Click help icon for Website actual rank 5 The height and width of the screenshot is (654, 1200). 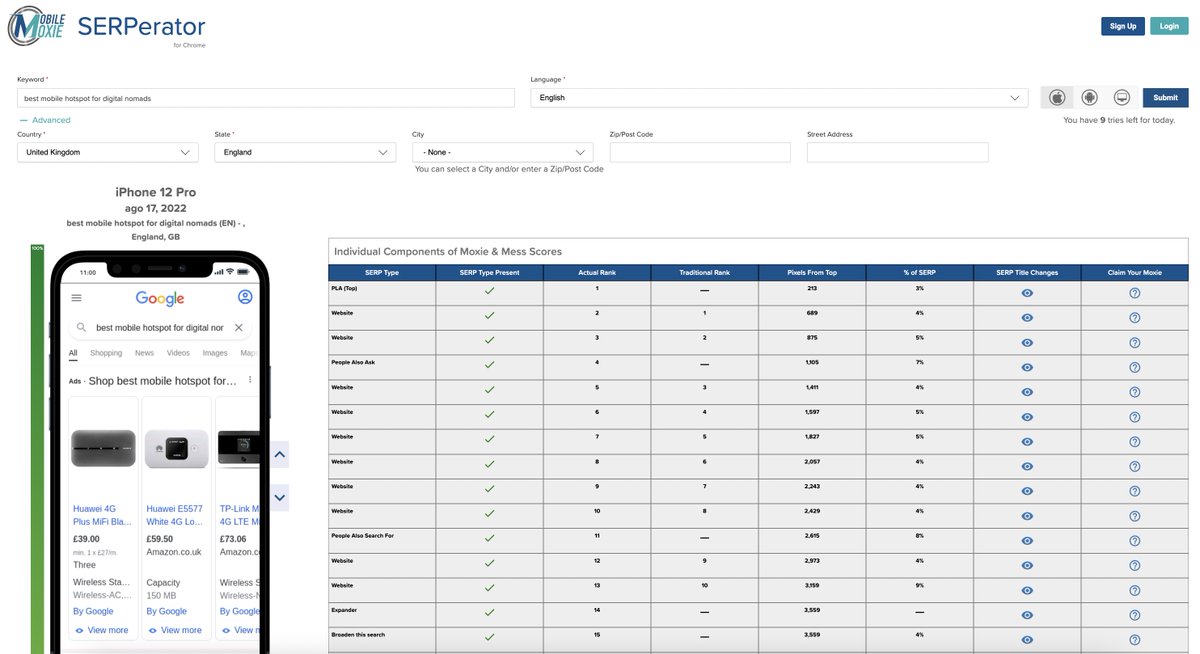(x=1135, y=392)
